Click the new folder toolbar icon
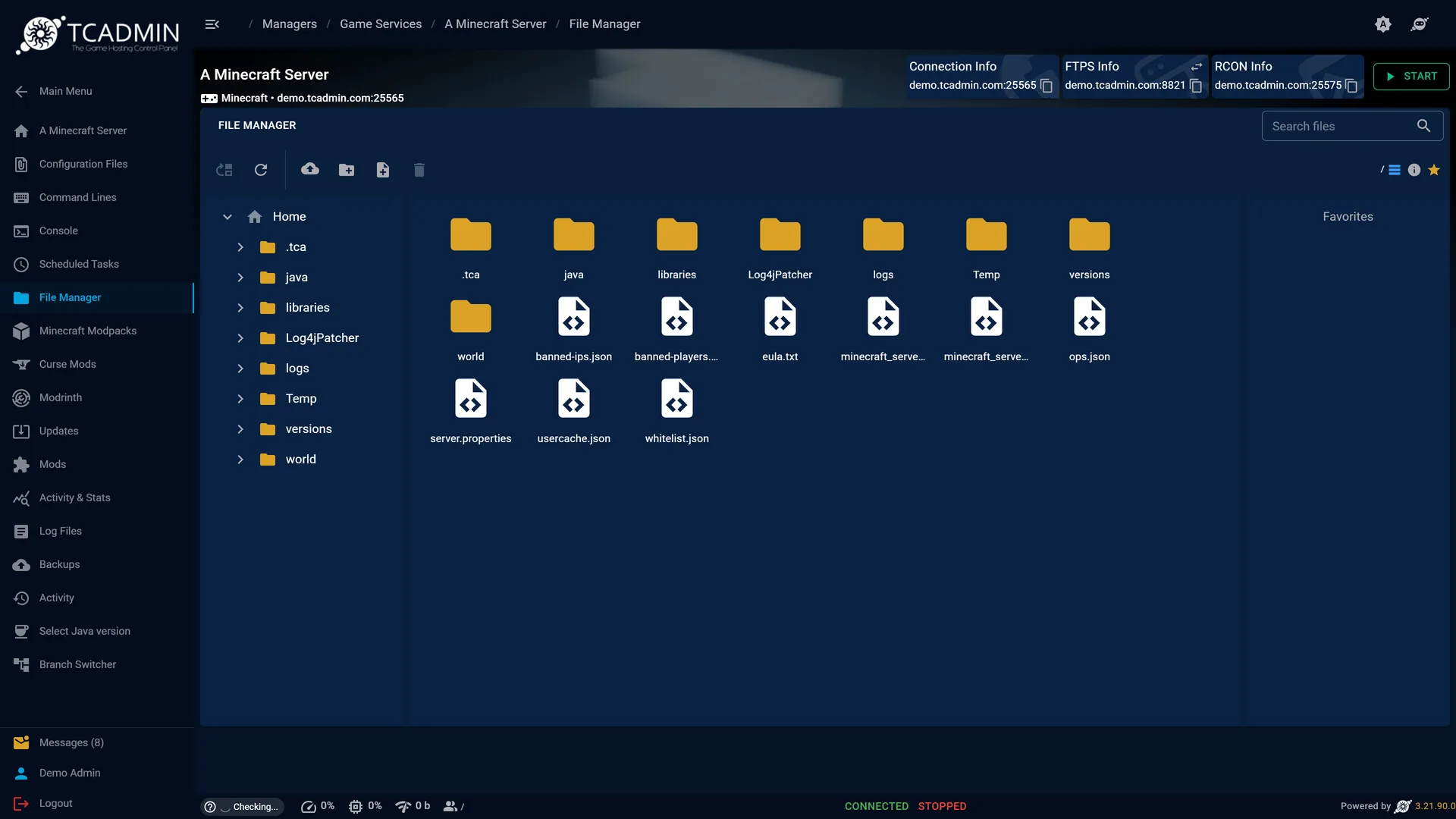The width and height of the screenshot is (1456, 819). click(x=347, y=170)
